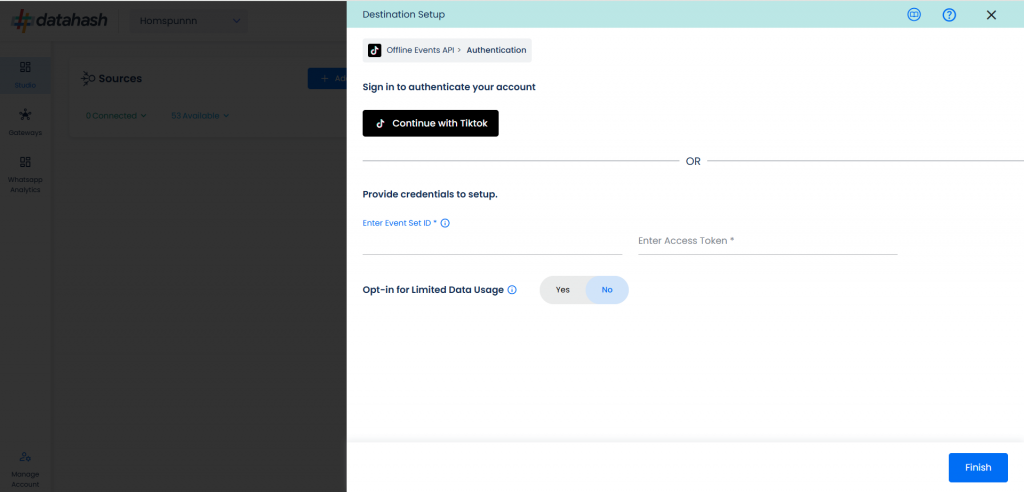Expand the 0 Connected filter

point(116,116)
